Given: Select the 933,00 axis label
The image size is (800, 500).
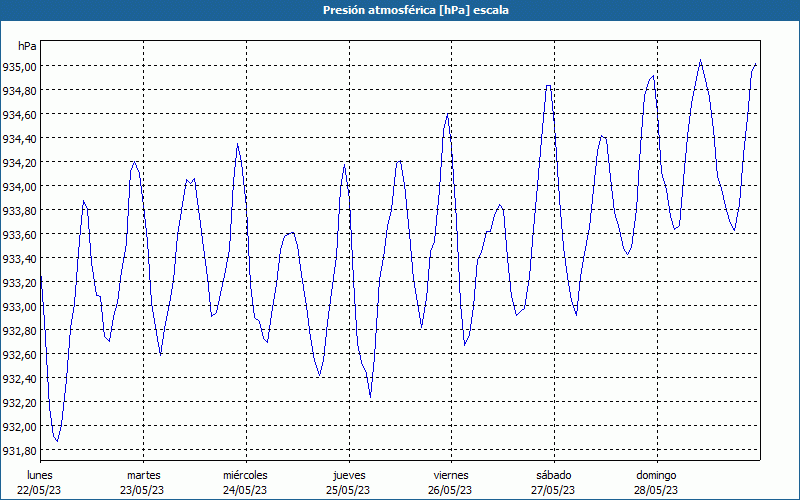Looking at the screenshot, I should click(19, 306).
